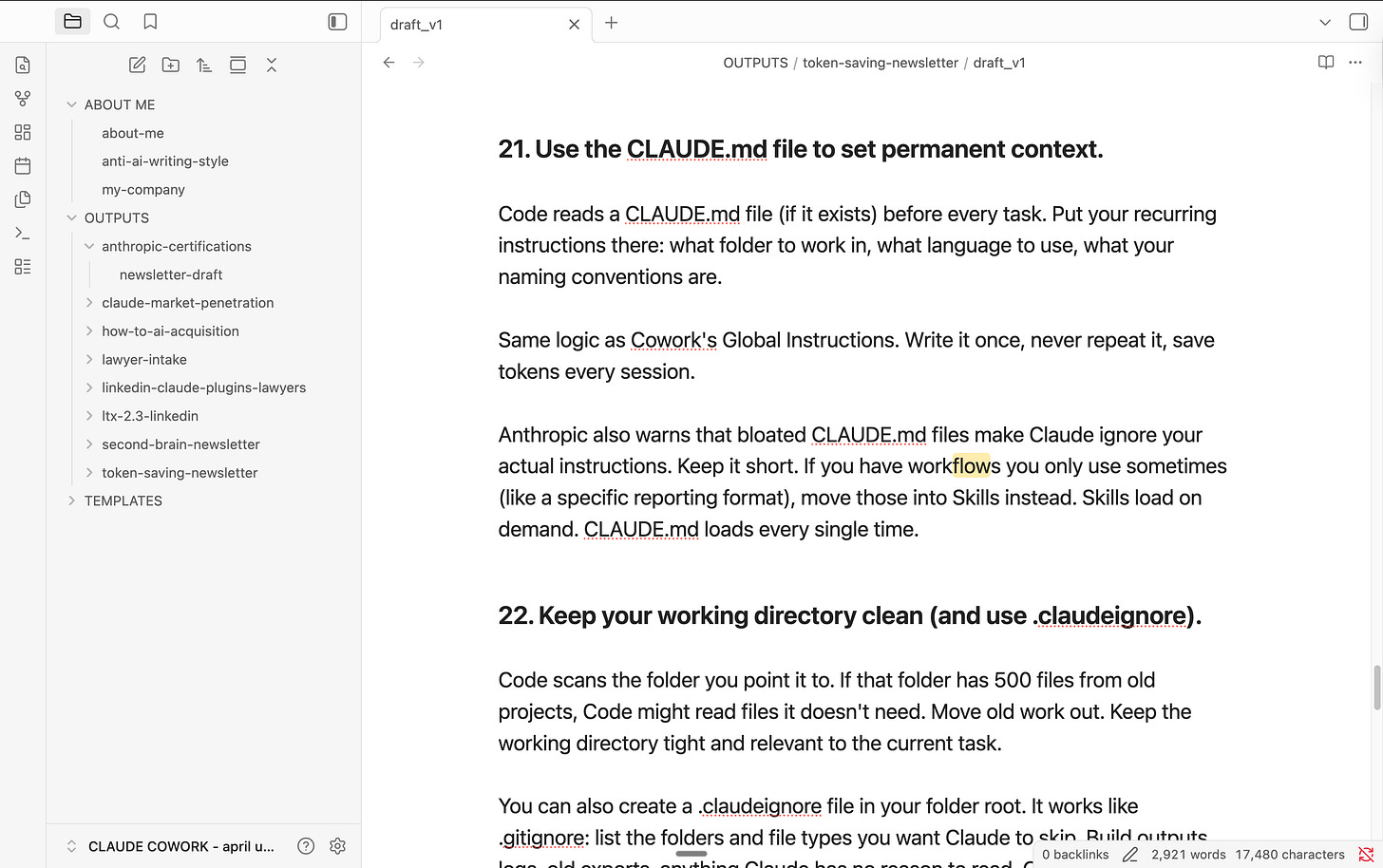Click the bottom ribbon list icon
Screen dimensions: 1383x868
(x=23, y=267)
